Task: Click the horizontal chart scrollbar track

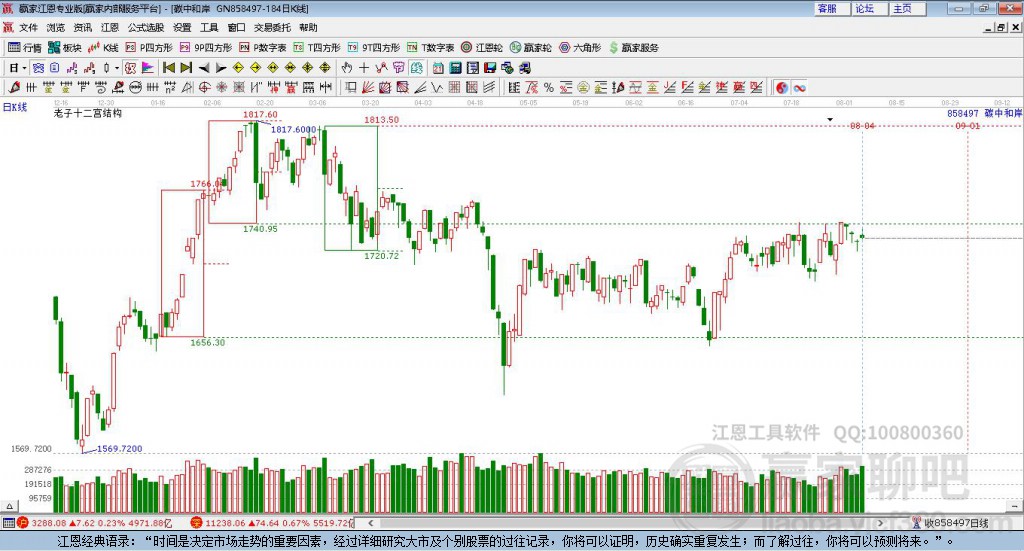Action: 625,523
